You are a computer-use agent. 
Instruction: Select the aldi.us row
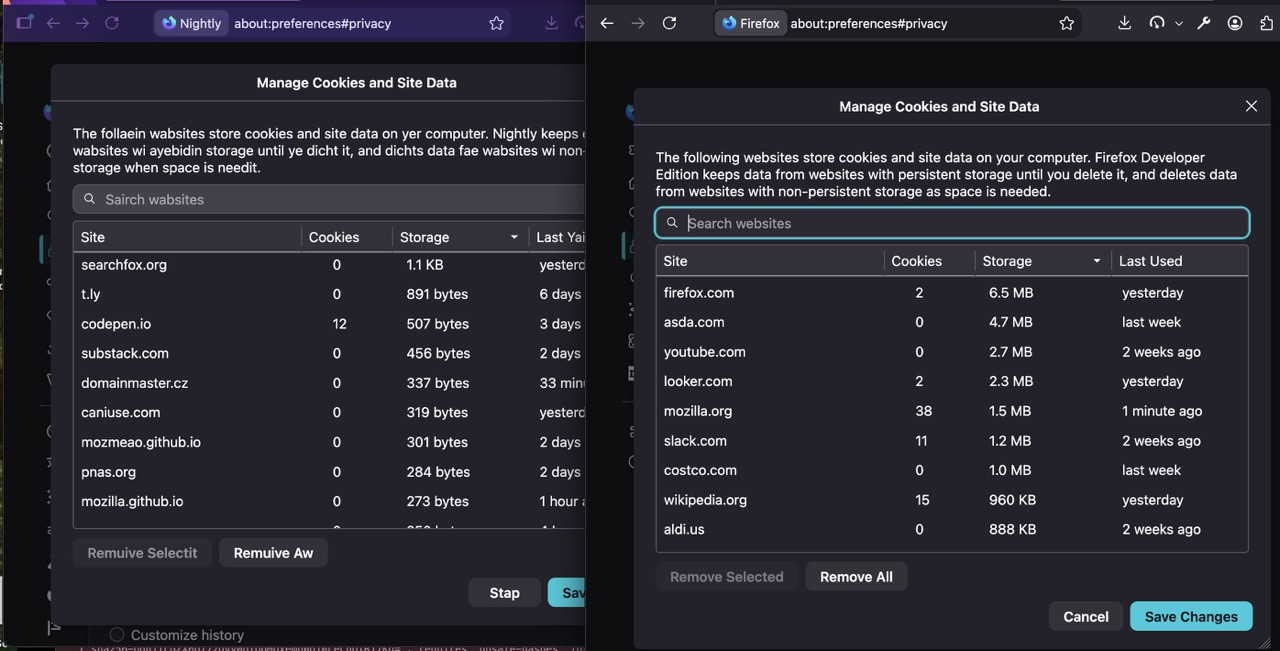point(952,529)
